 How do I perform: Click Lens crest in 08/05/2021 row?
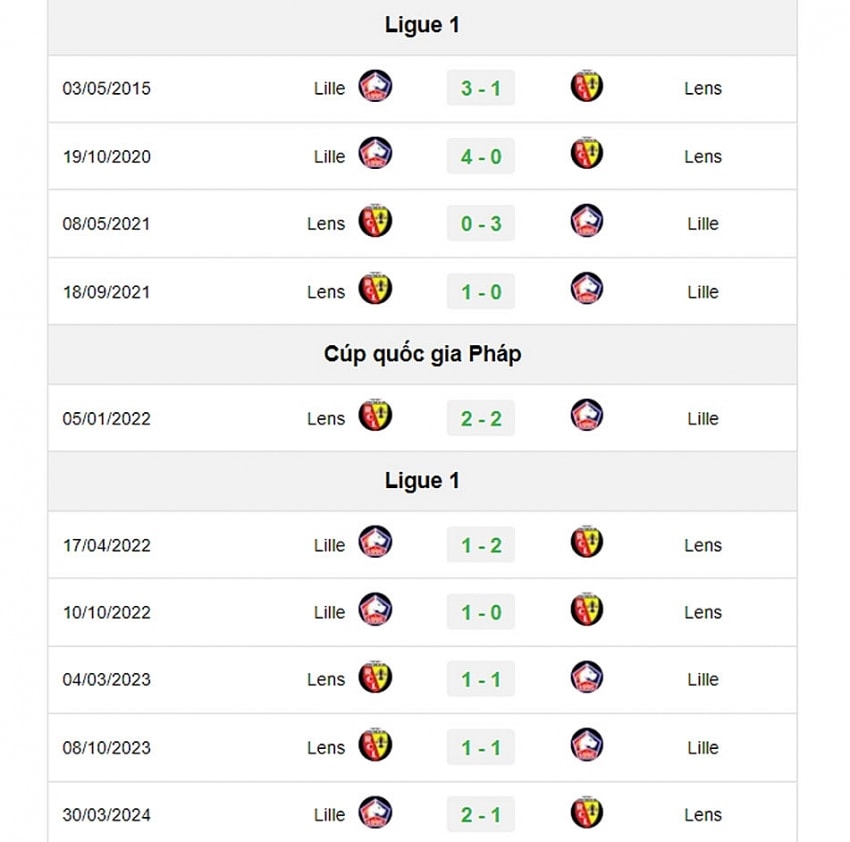tap(375, 221)
